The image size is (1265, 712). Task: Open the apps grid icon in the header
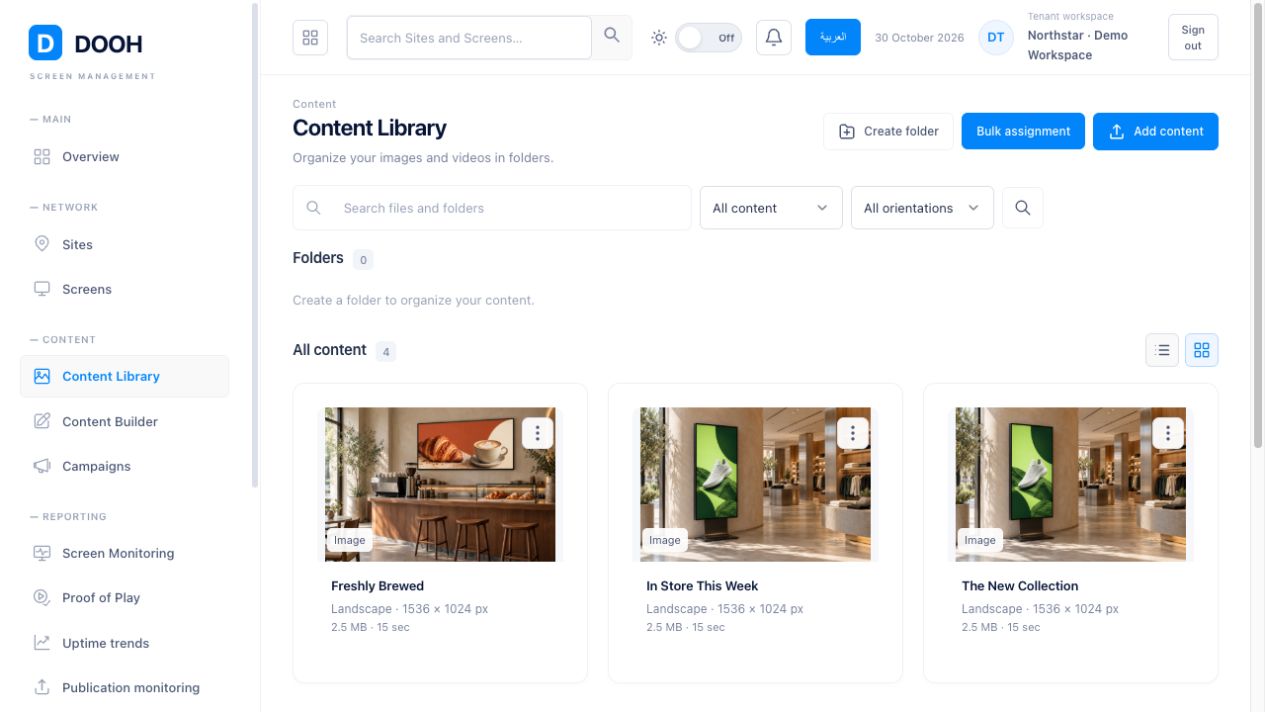[310, 38]
